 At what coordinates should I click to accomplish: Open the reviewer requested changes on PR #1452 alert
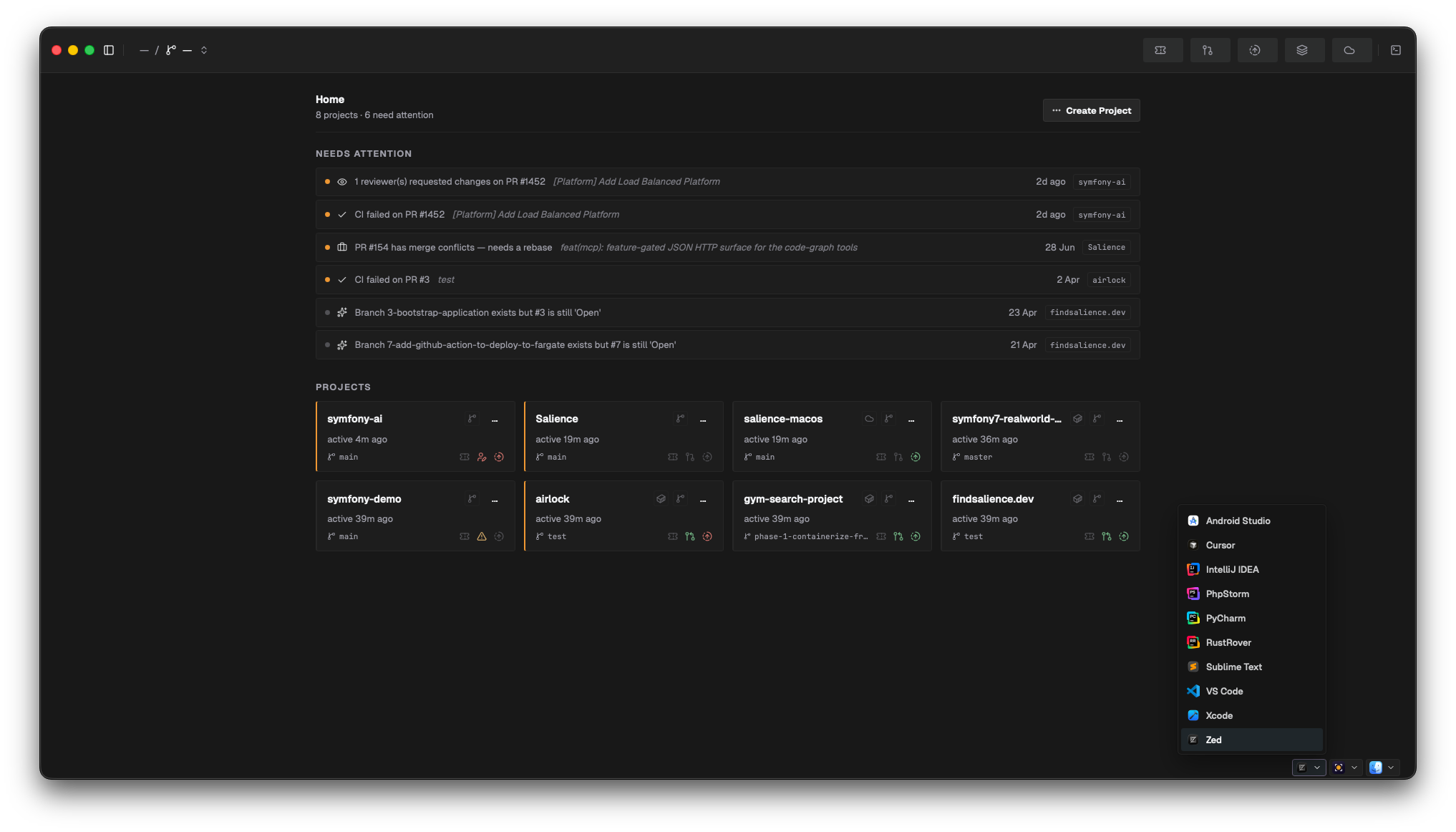point(727,182)
